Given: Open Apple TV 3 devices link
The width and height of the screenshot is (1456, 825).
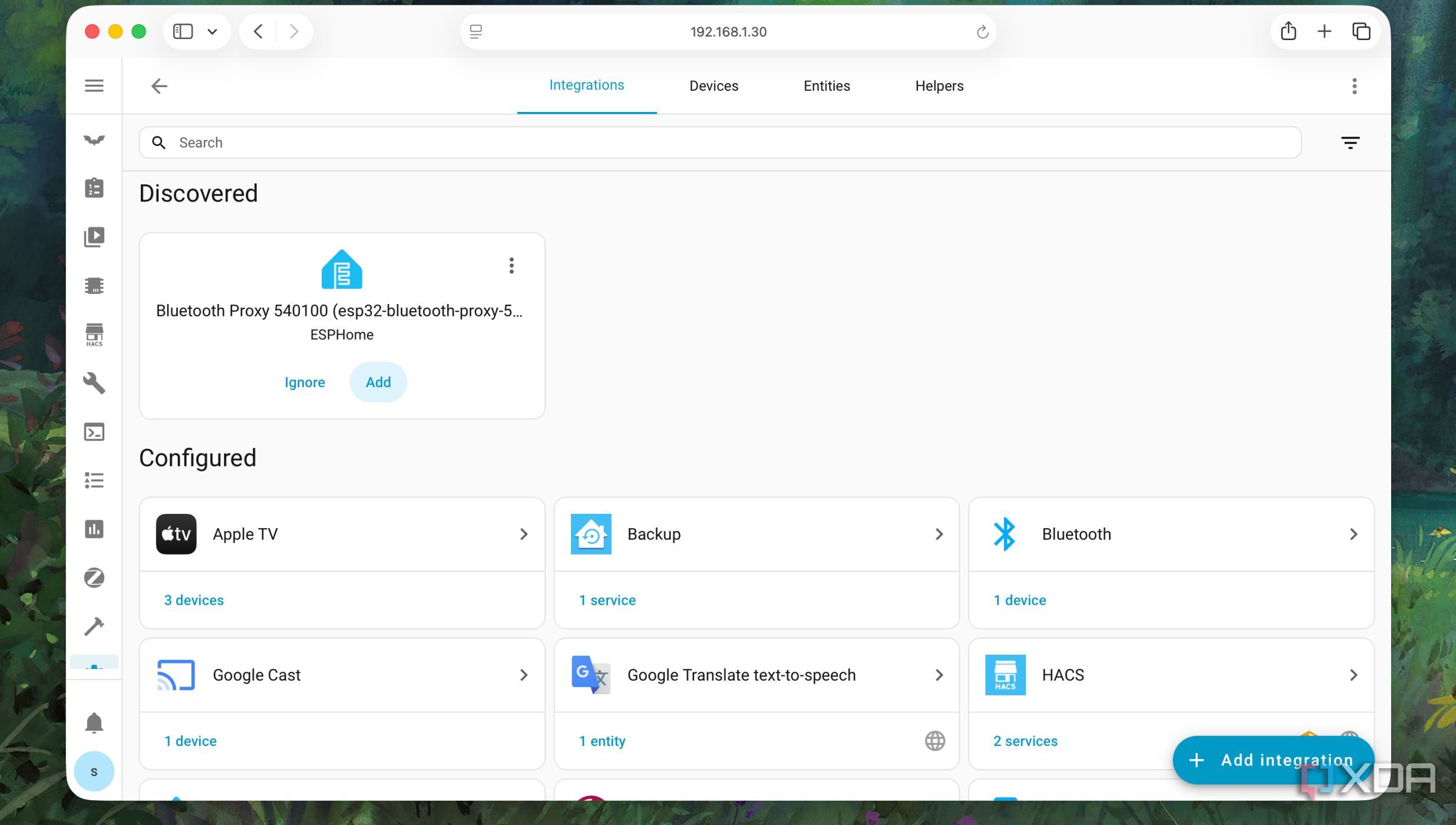Looking at the screenshot, I should [x=194, y=600].
